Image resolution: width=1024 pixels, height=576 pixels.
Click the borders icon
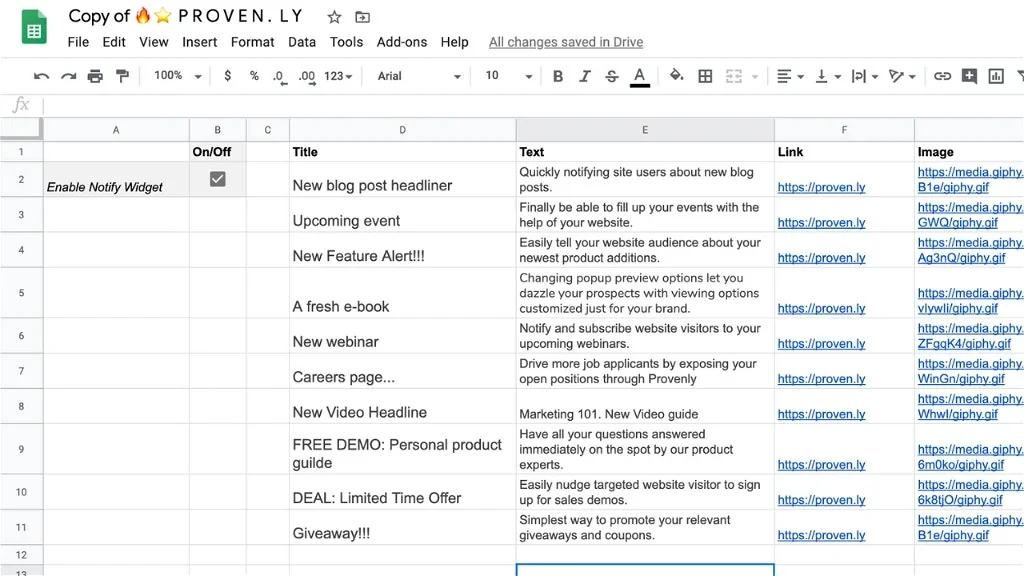[x=705, y=76]
